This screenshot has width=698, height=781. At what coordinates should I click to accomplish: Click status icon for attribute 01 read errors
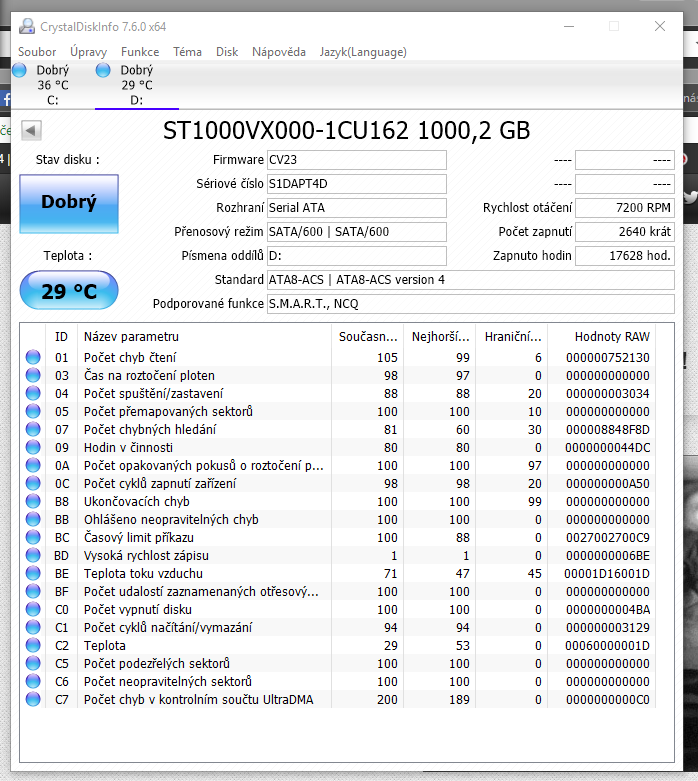click(33, 358)
